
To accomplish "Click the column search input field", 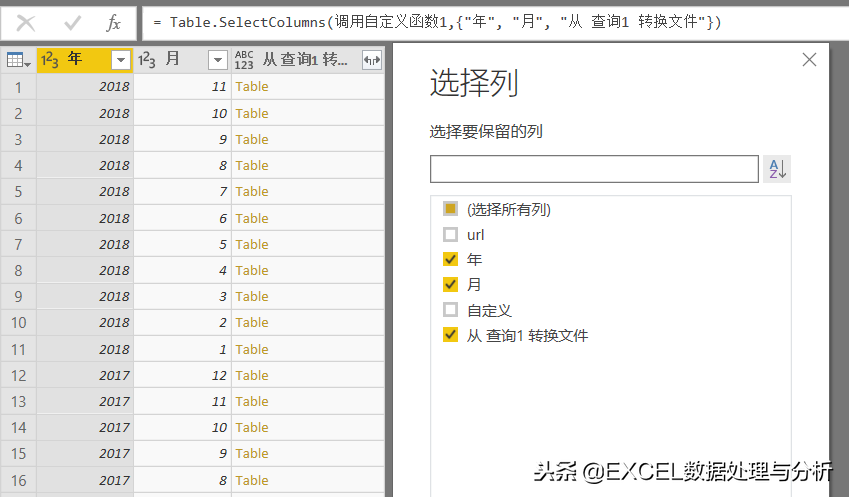I will [594, 169].
